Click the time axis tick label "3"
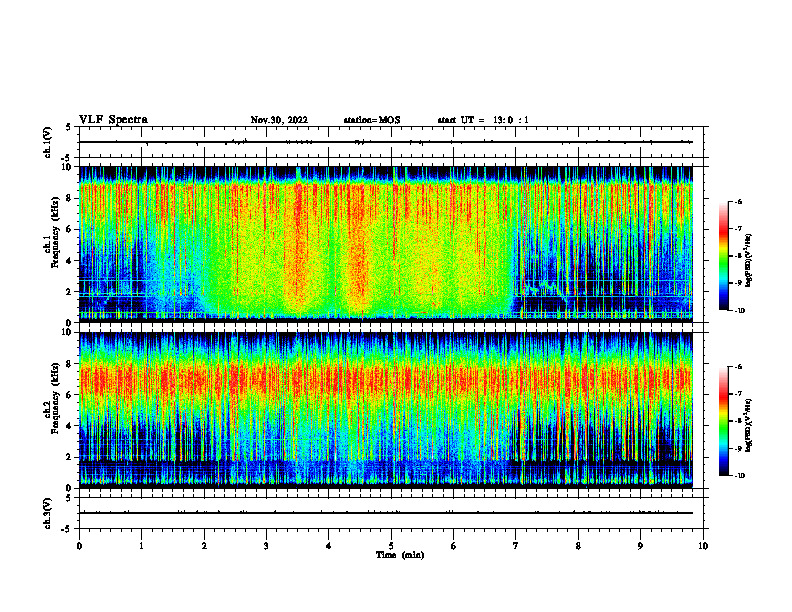 (266, 546)
